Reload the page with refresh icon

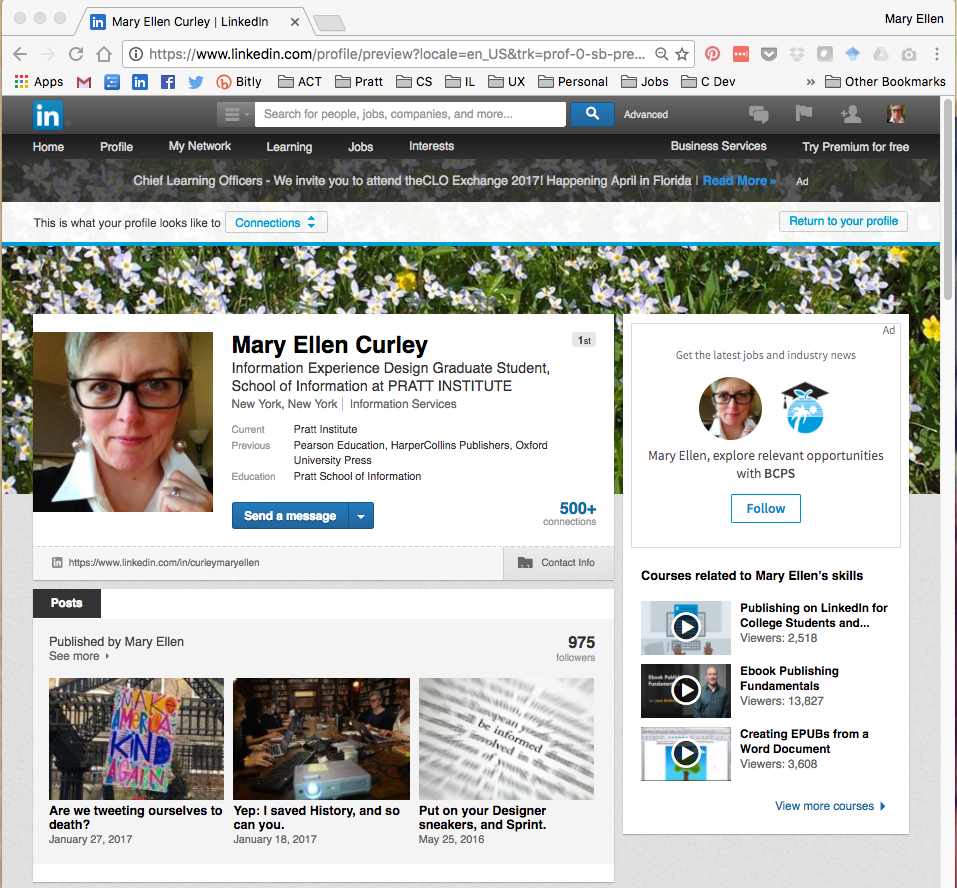pyautogui.click(x=76, y=54)
